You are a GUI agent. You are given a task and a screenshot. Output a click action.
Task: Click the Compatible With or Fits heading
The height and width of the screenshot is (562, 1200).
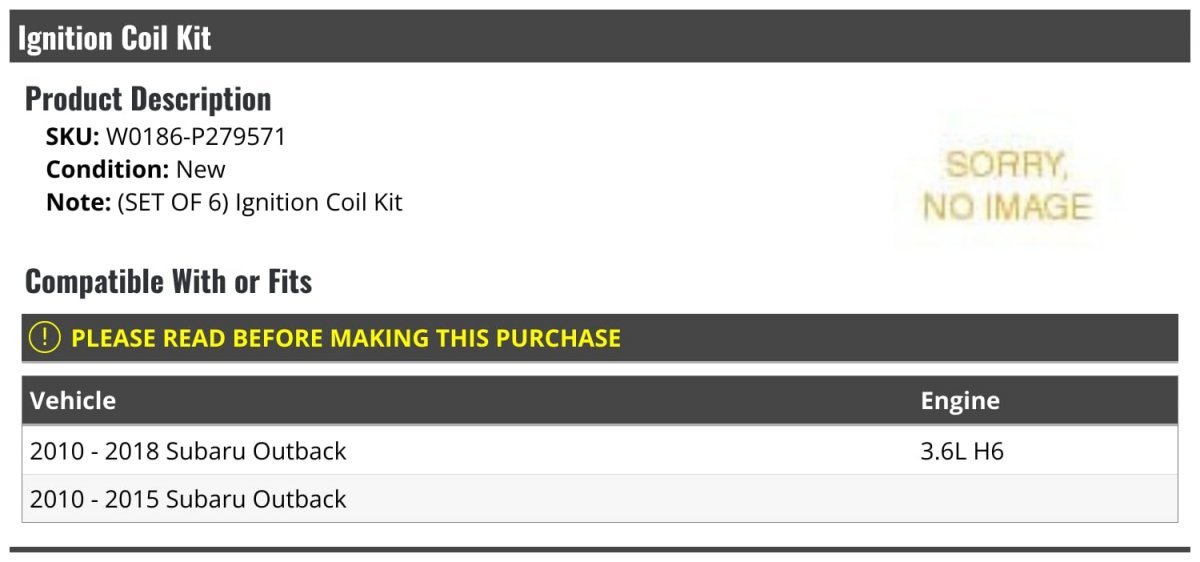pyautogui.click(x=168, y=282)
